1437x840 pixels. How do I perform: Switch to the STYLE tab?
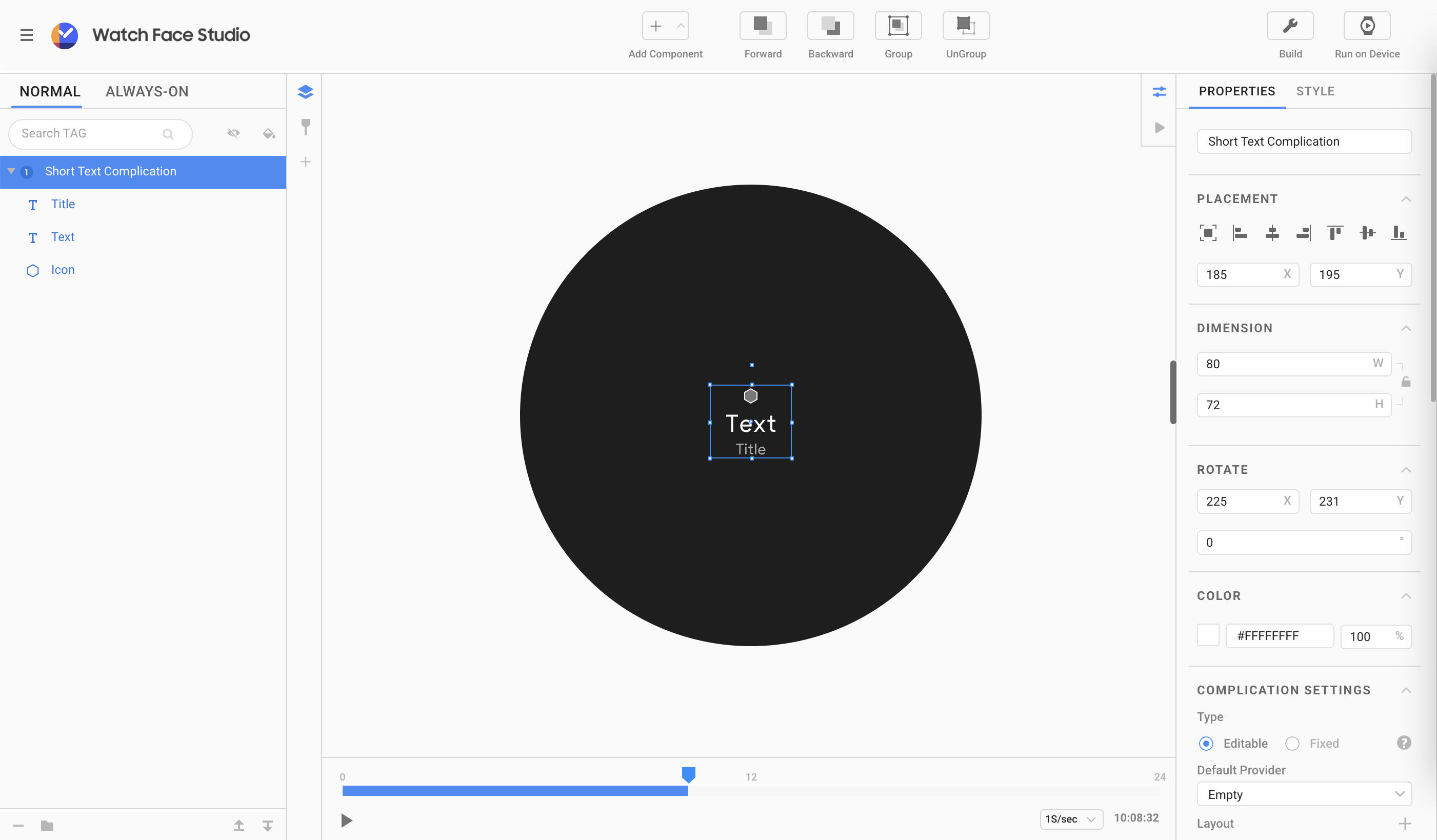coord(1315,91)
